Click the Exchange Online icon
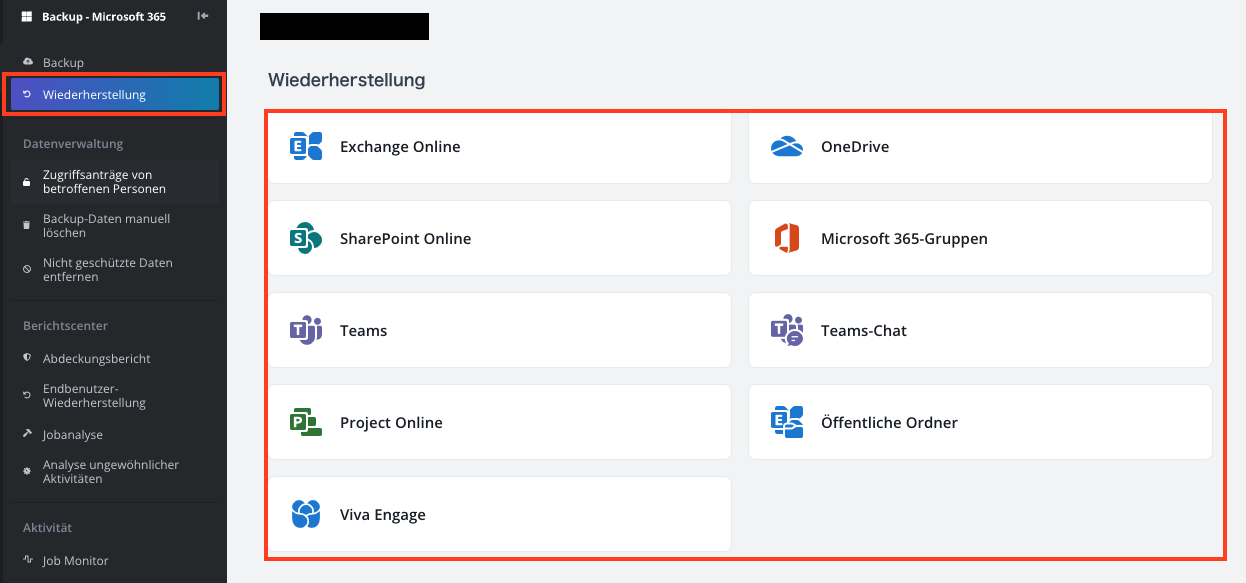The image size is (1246, 583). [306, 147]
